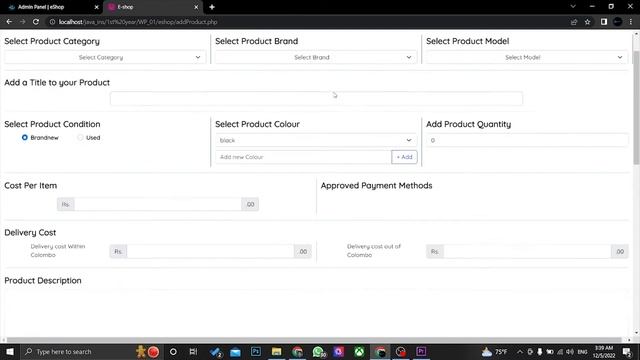
Task: Open File Explorer from the taskbar
Action: [x=276, y=352]
